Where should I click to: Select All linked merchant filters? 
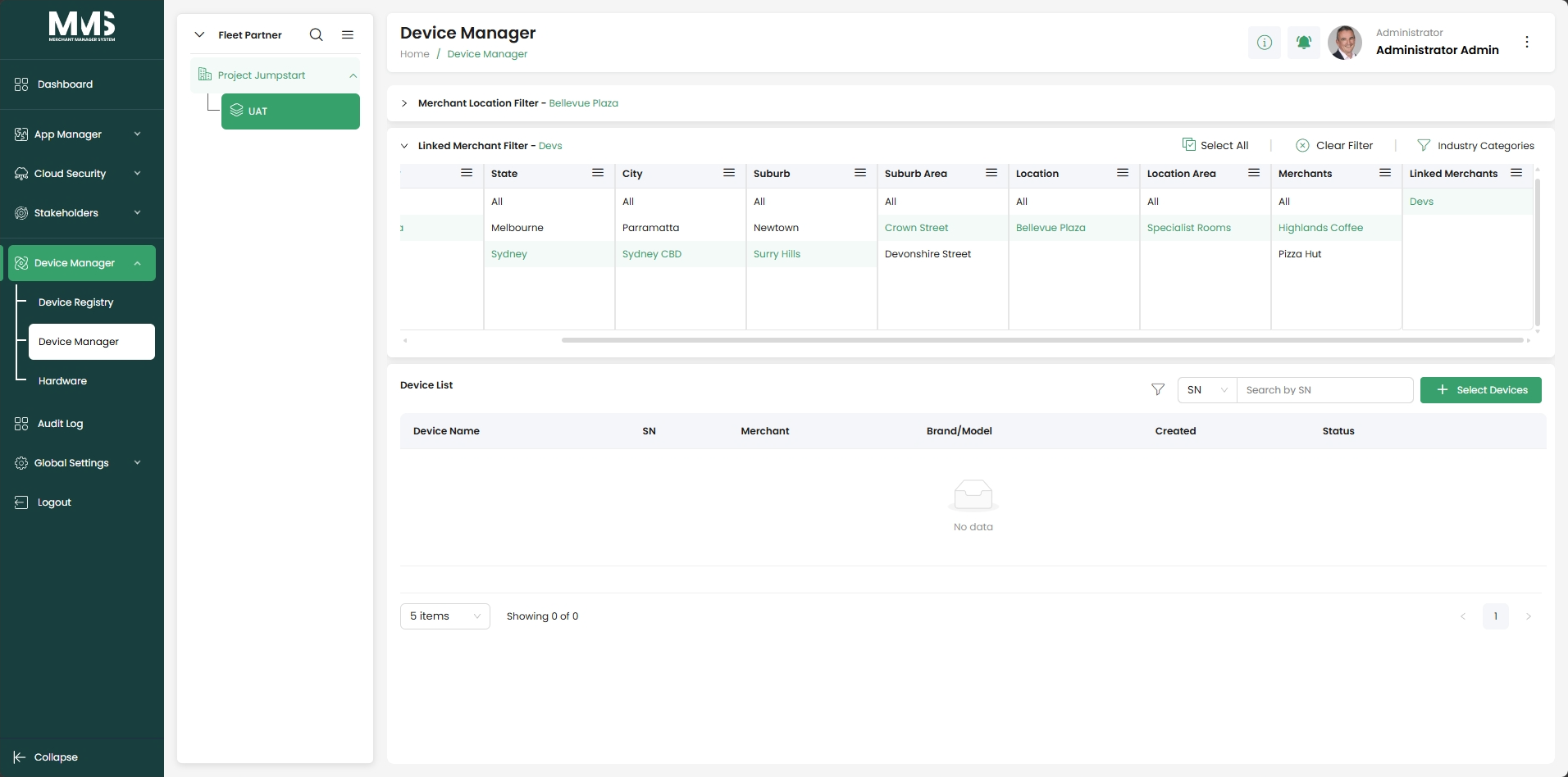coord(1215,145)
